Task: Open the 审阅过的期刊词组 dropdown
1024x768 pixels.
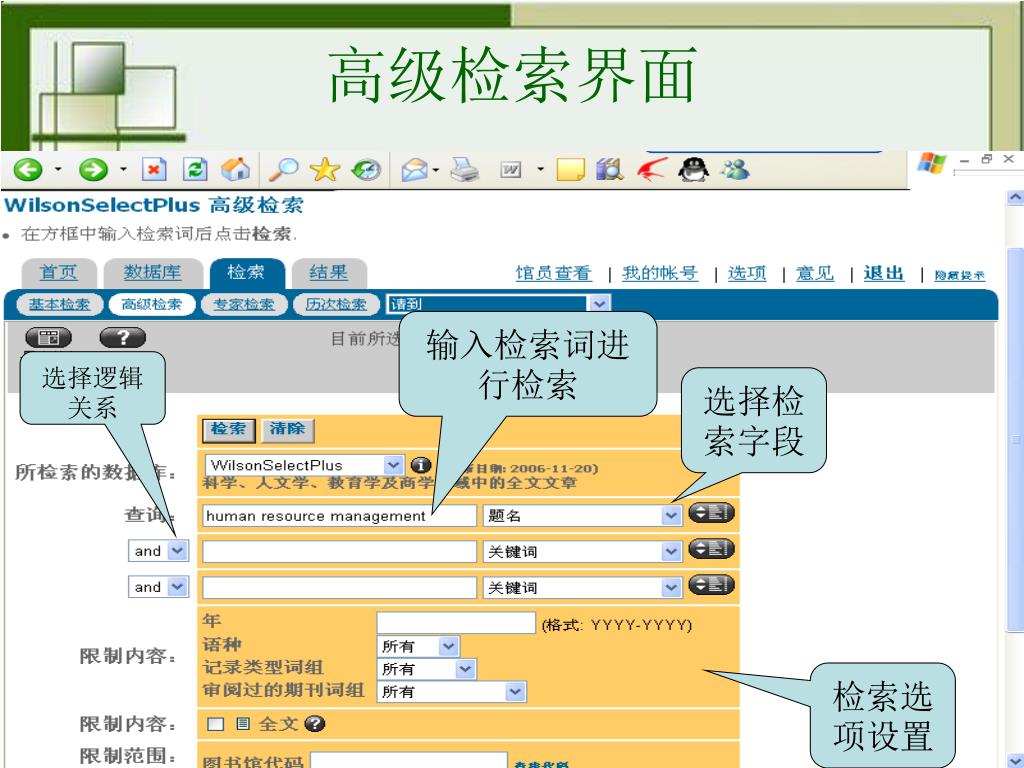Action: (x=515, y=692)
